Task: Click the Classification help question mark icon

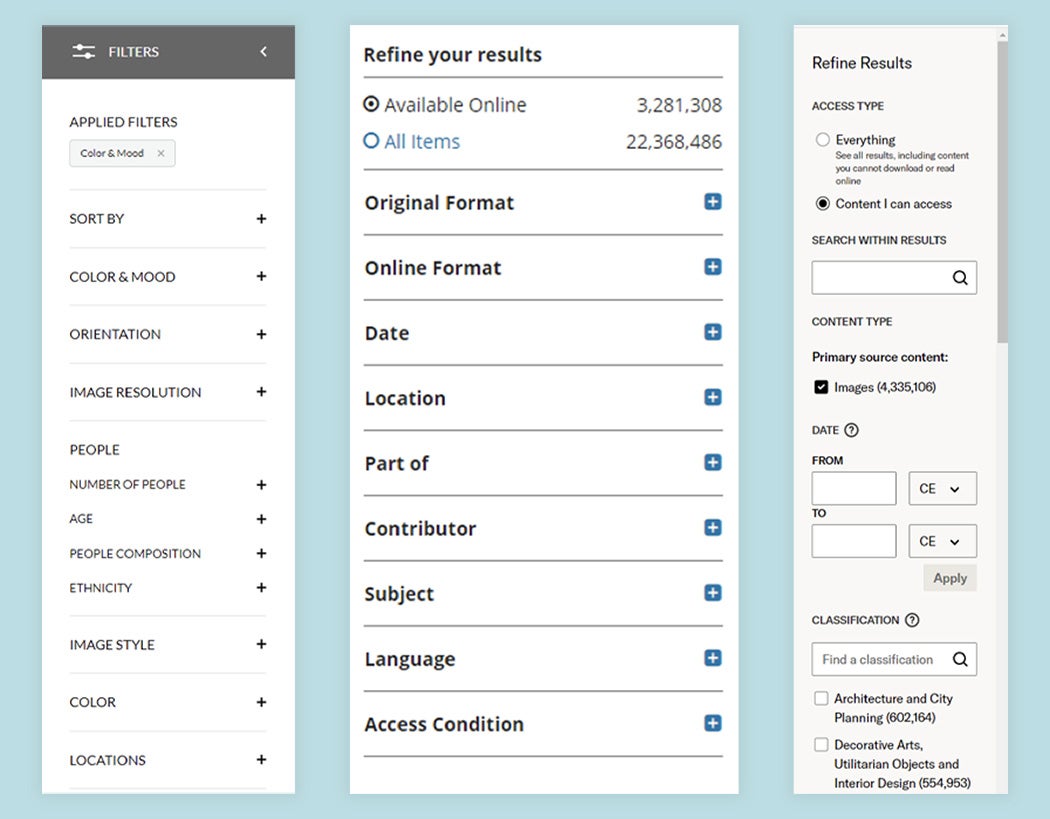Action: click(x=911, y=620)
